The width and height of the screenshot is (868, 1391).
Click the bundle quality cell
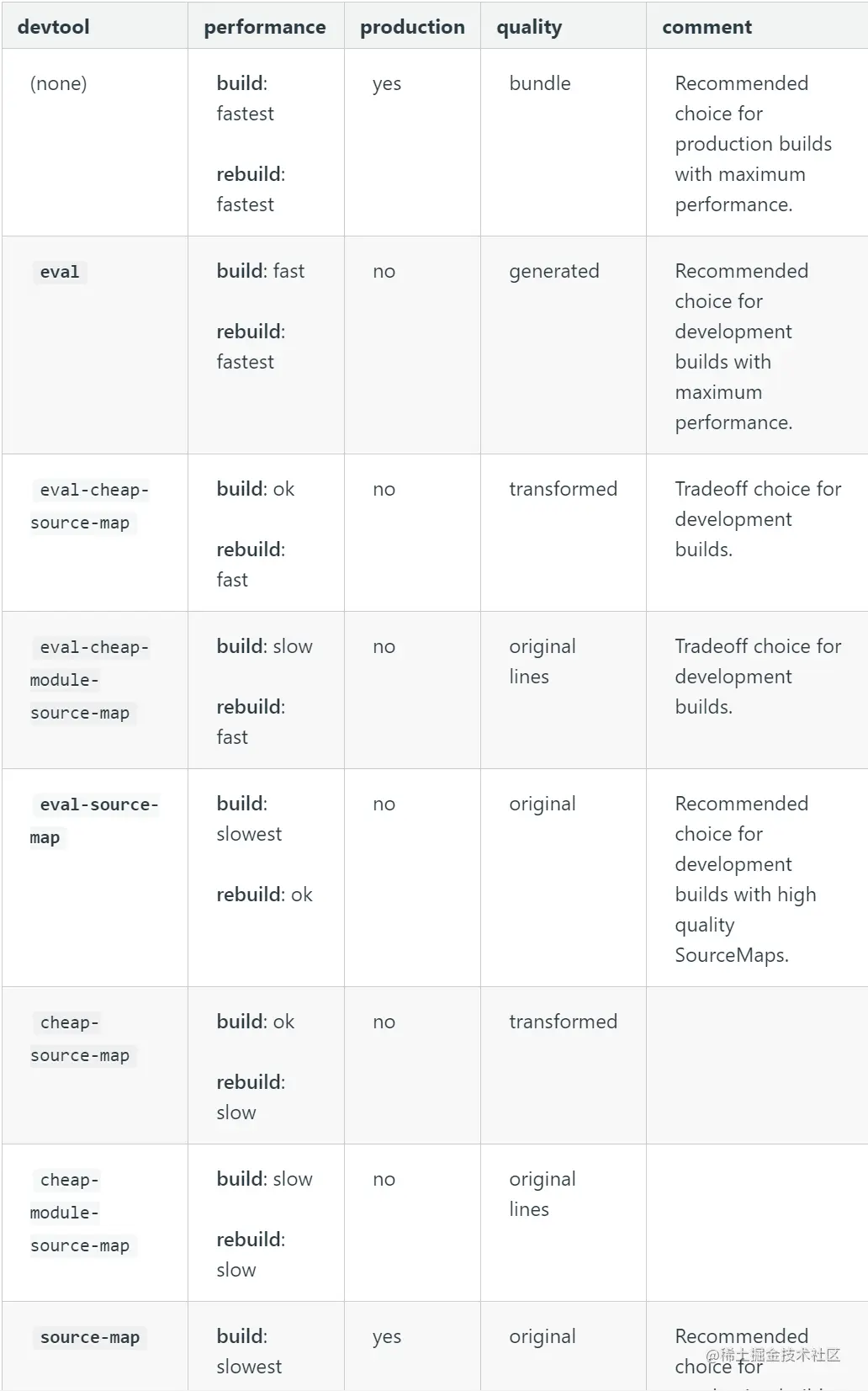click(x=540, y=83)
